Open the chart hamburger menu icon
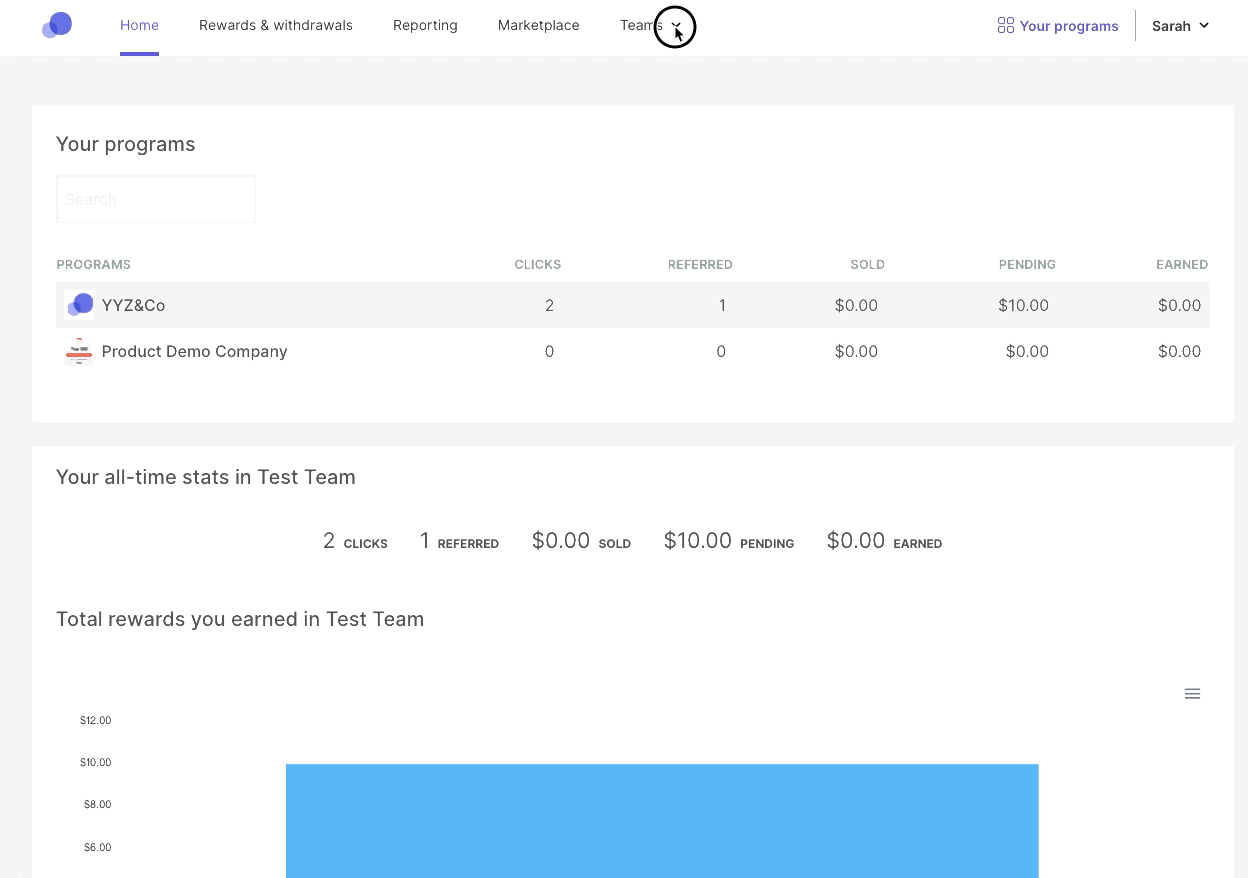The height and width of the screenshot is (878, 1248). point(1192,694)
